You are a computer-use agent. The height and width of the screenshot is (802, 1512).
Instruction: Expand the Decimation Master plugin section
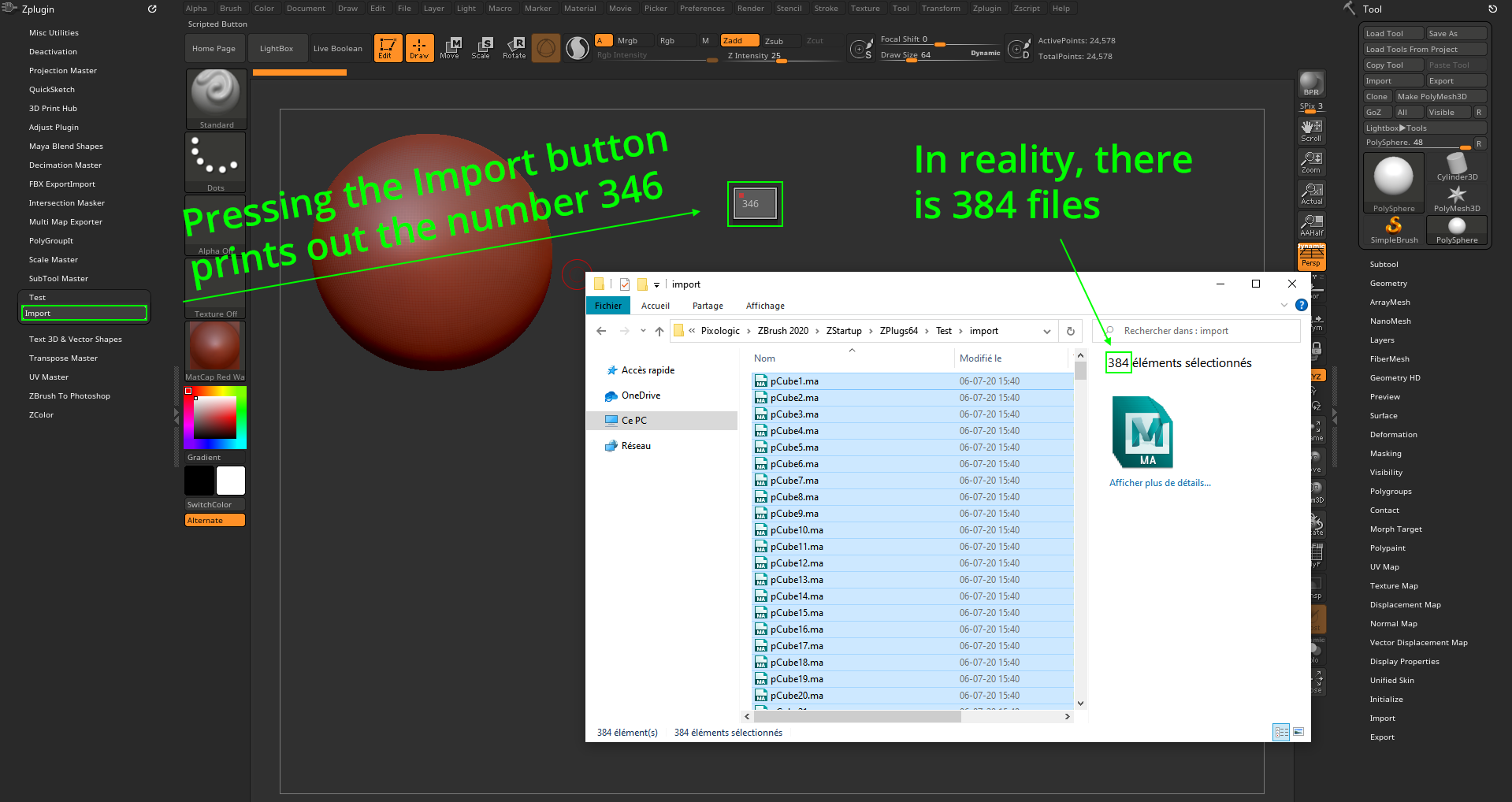pos(65,165)
